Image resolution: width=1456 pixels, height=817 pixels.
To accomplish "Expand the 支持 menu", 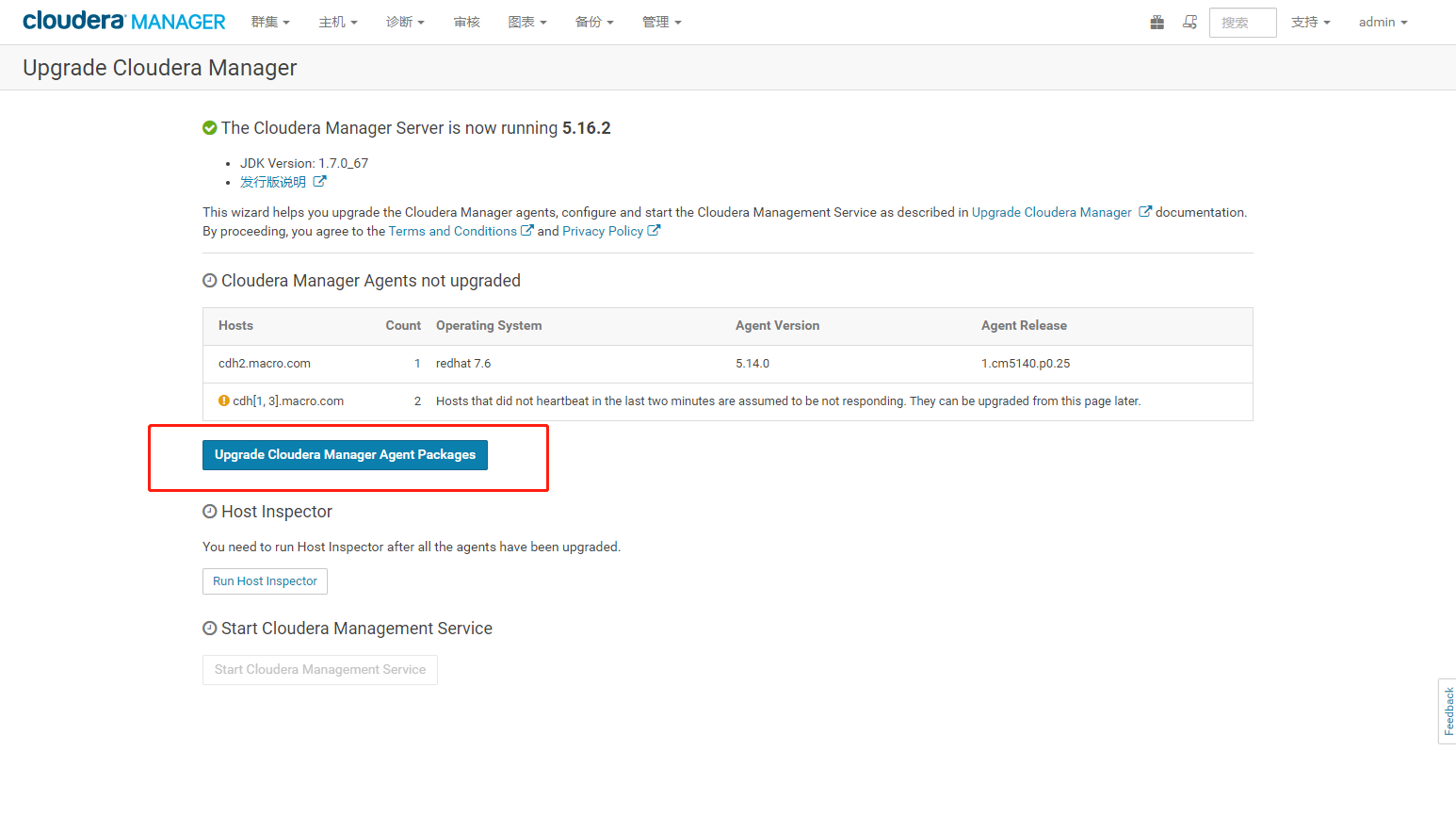I will point(1310,22).
